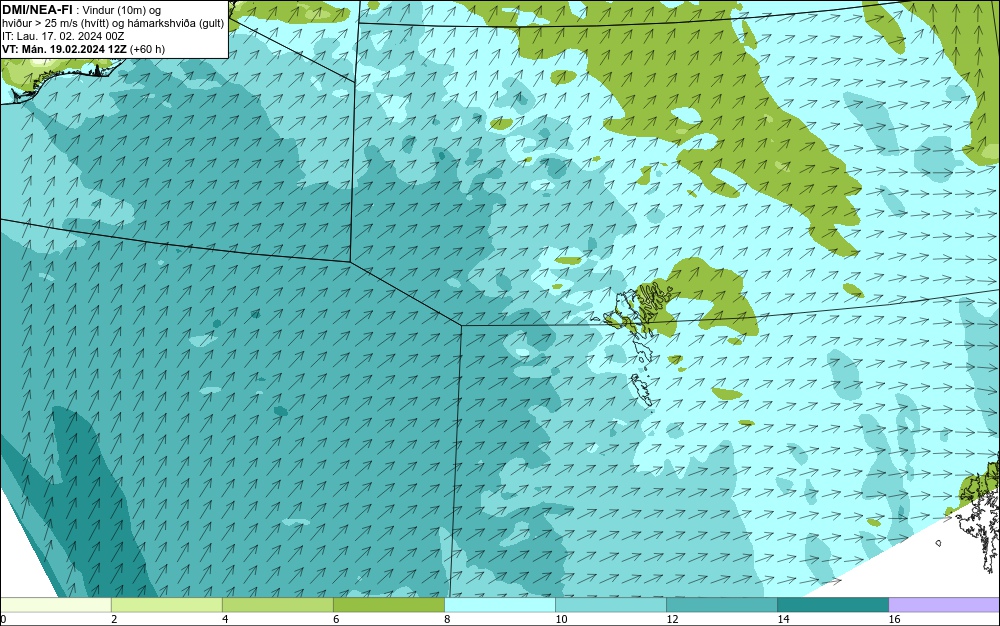This screenshot has width=1000, height=626.
Task: Click the 4-6 m/s green legend swatch
Action: [x=277, y=605]
